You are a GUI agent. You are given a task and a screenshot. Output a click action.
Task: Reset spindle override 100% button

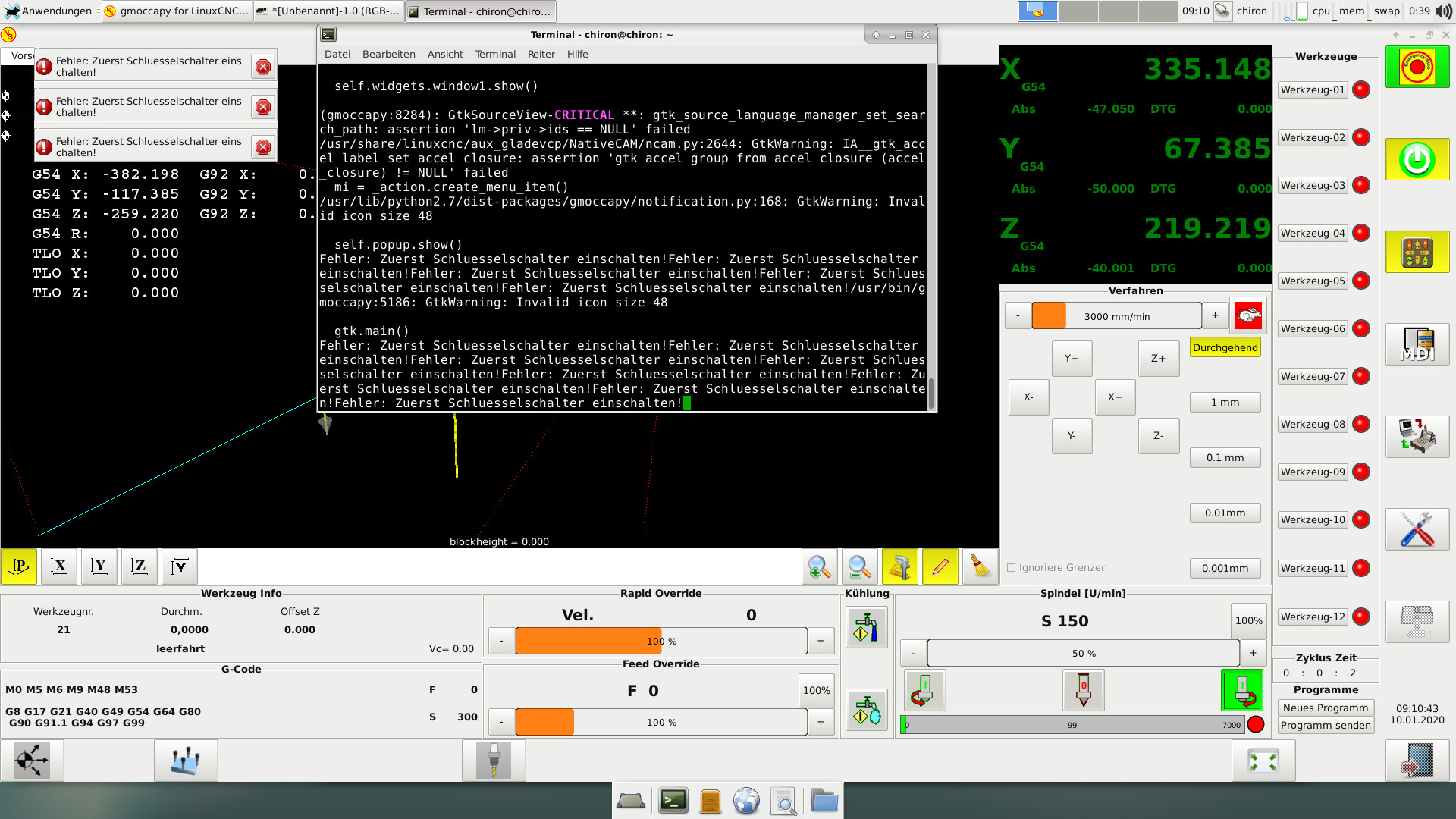click(1248, 621)
